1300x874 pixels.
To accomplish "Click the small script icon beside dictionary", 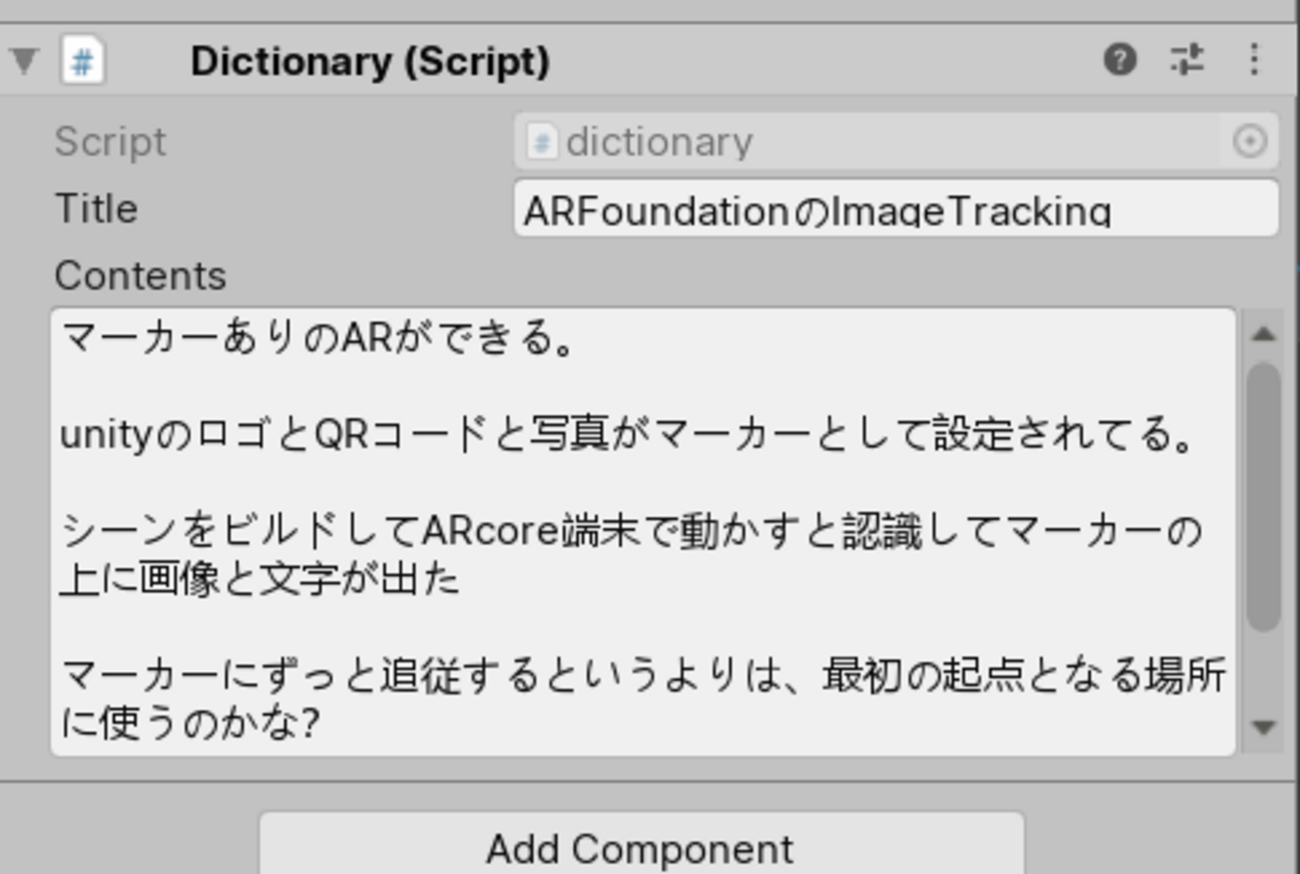I will (x=541, y=142).
